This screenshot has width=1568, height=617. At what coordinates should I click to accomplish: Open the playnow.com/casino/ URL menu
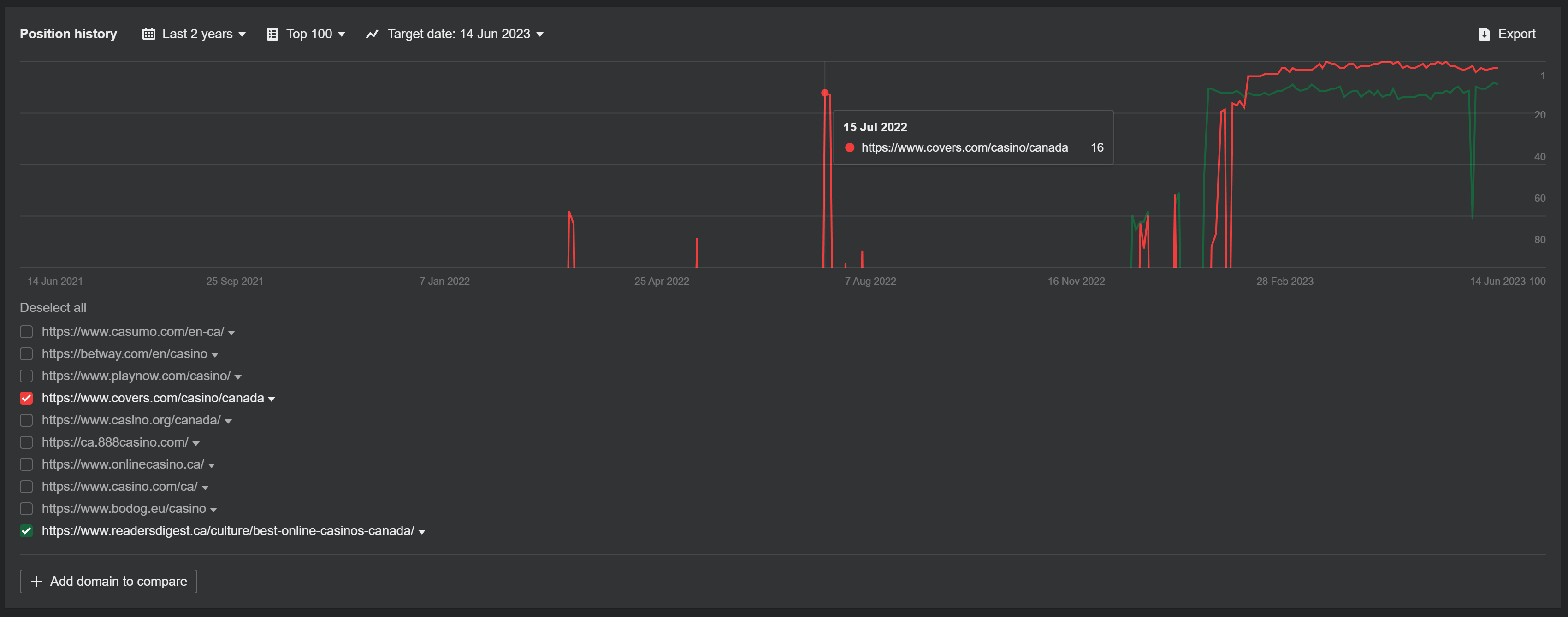pos(238,377)
